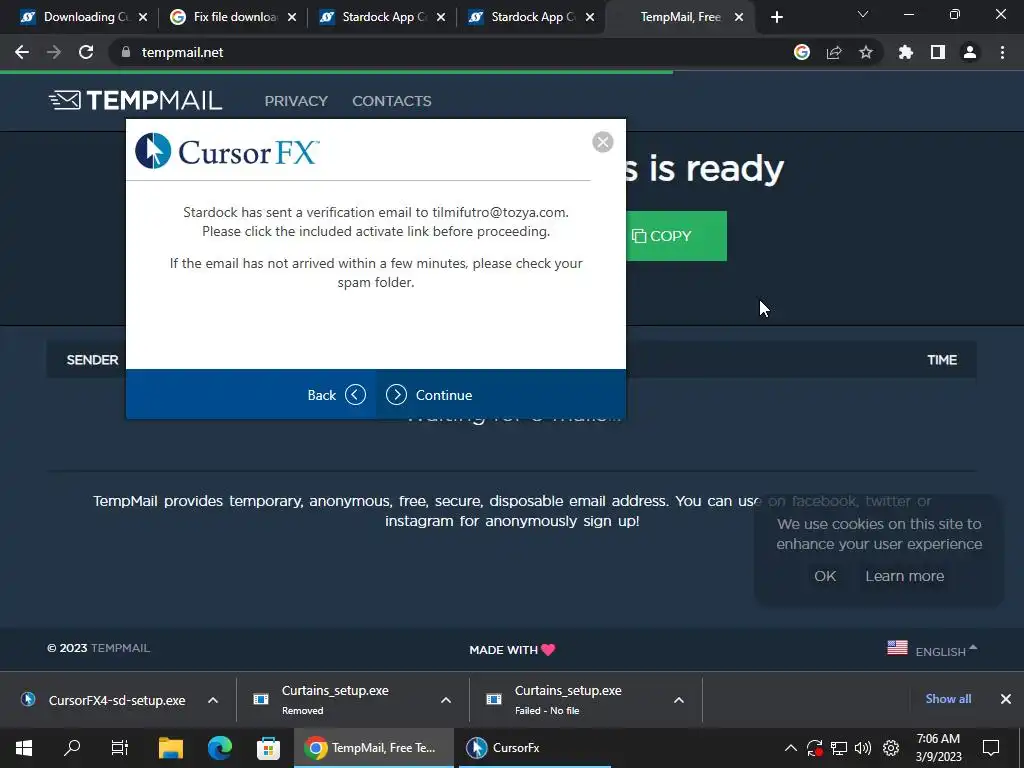Open Windows taskbar search

click(72, 748)
